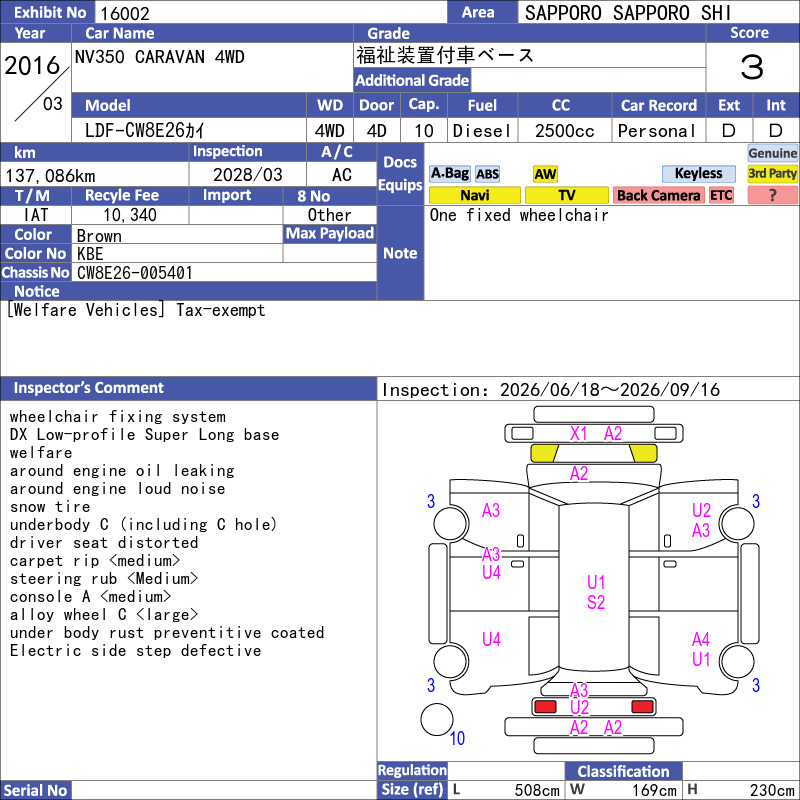The image size is (800, 800).
Task: Click the Additional Grade label
Action: coord(412,80)
